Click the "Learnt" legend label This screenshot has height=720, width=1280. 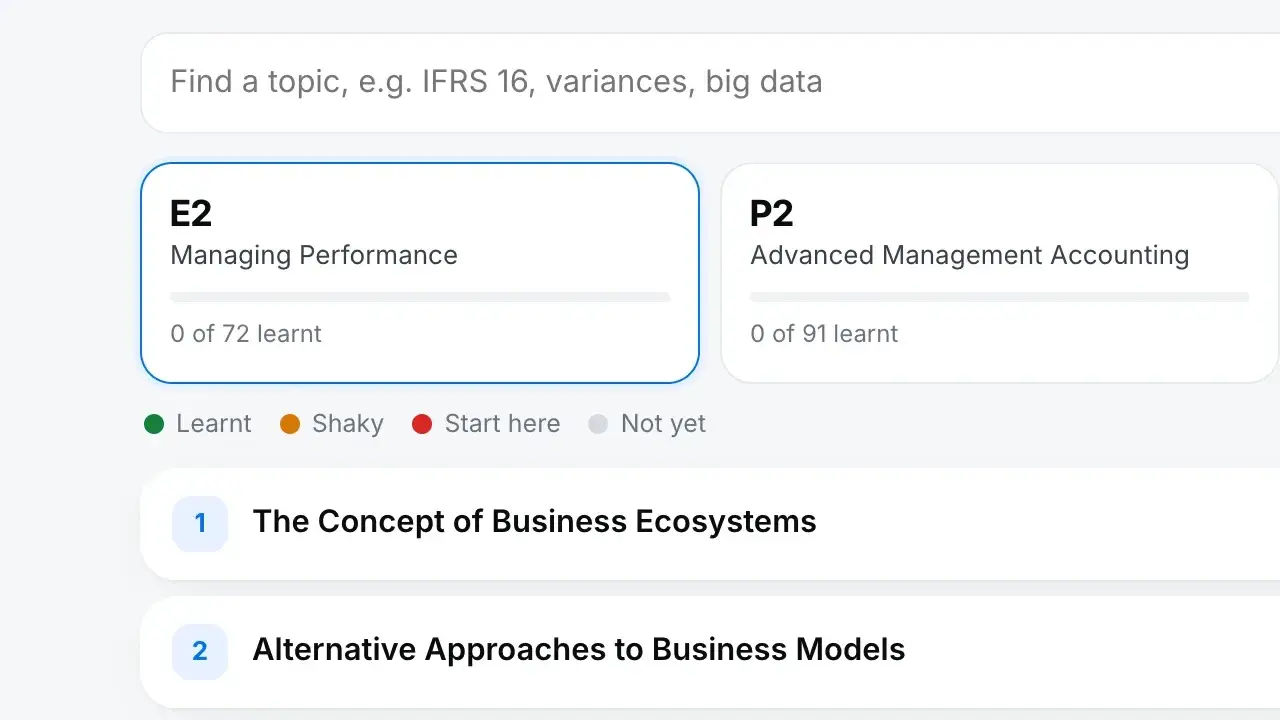[214, 424]
